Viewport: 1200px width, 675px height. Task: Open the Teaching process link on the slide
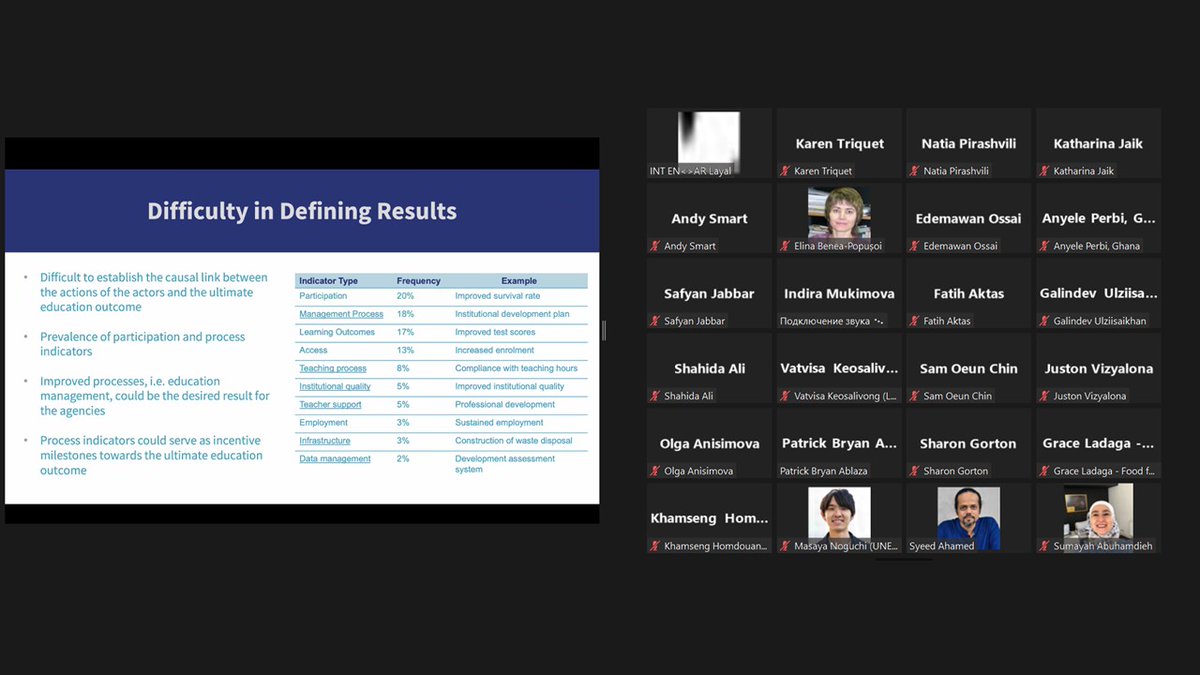coord(333,368)
